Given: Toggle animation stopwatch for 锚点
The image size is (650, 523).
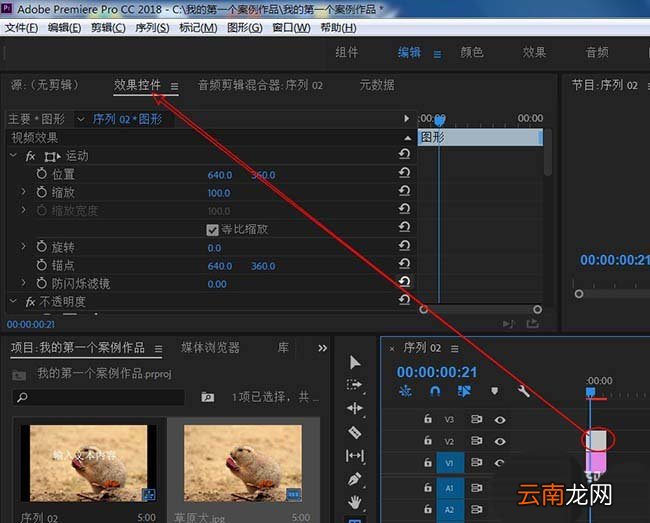Looking at the screenshot, I should [41, 265].
